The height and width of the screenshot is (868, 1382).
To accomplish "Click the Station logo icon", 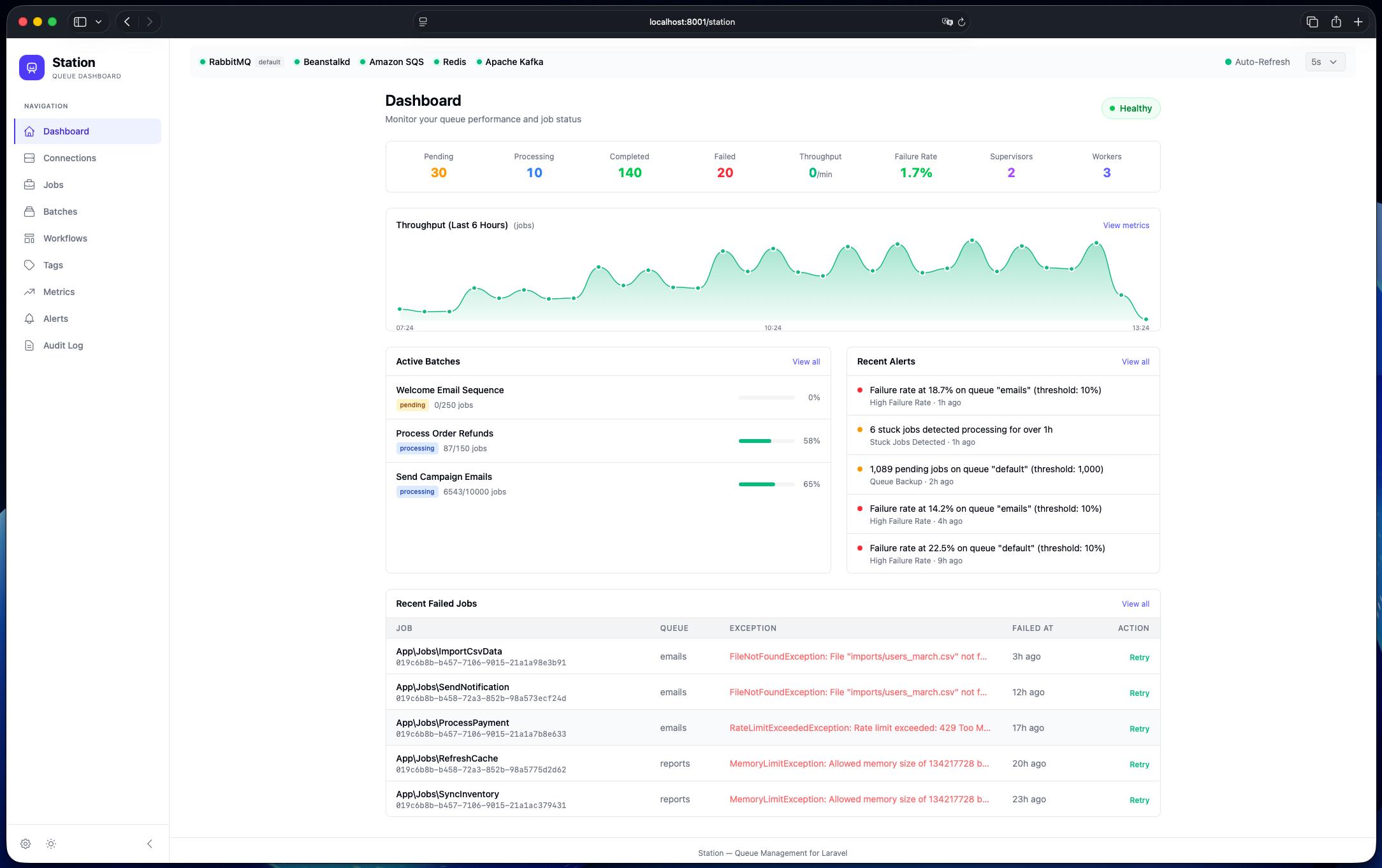I will tap(32, 68).
